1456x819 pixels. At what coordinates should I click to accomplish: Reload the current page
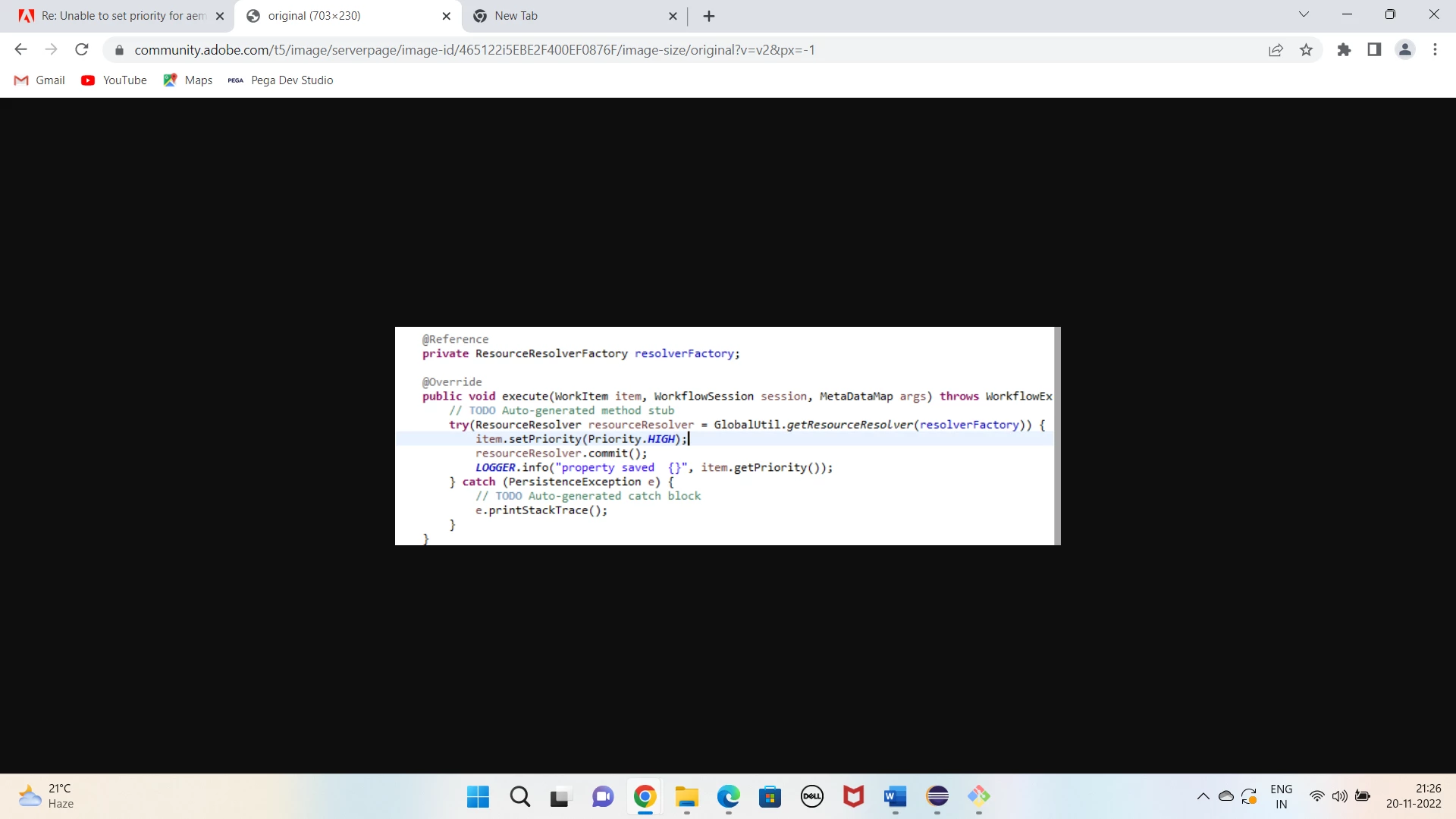point(82,50)
